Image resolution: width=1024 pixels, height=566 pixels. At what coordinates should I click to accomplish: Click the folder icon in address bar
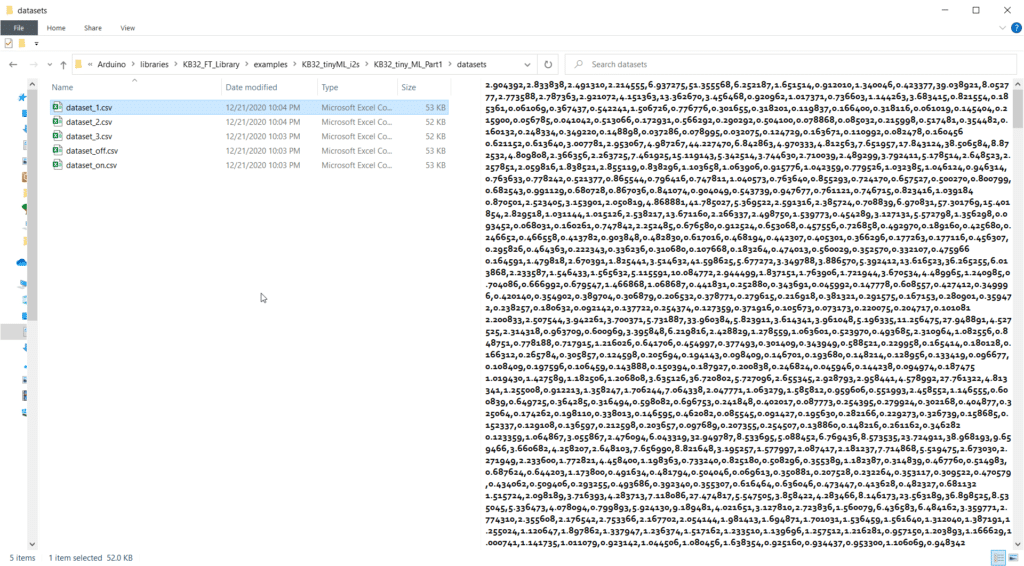pos(79,65)
